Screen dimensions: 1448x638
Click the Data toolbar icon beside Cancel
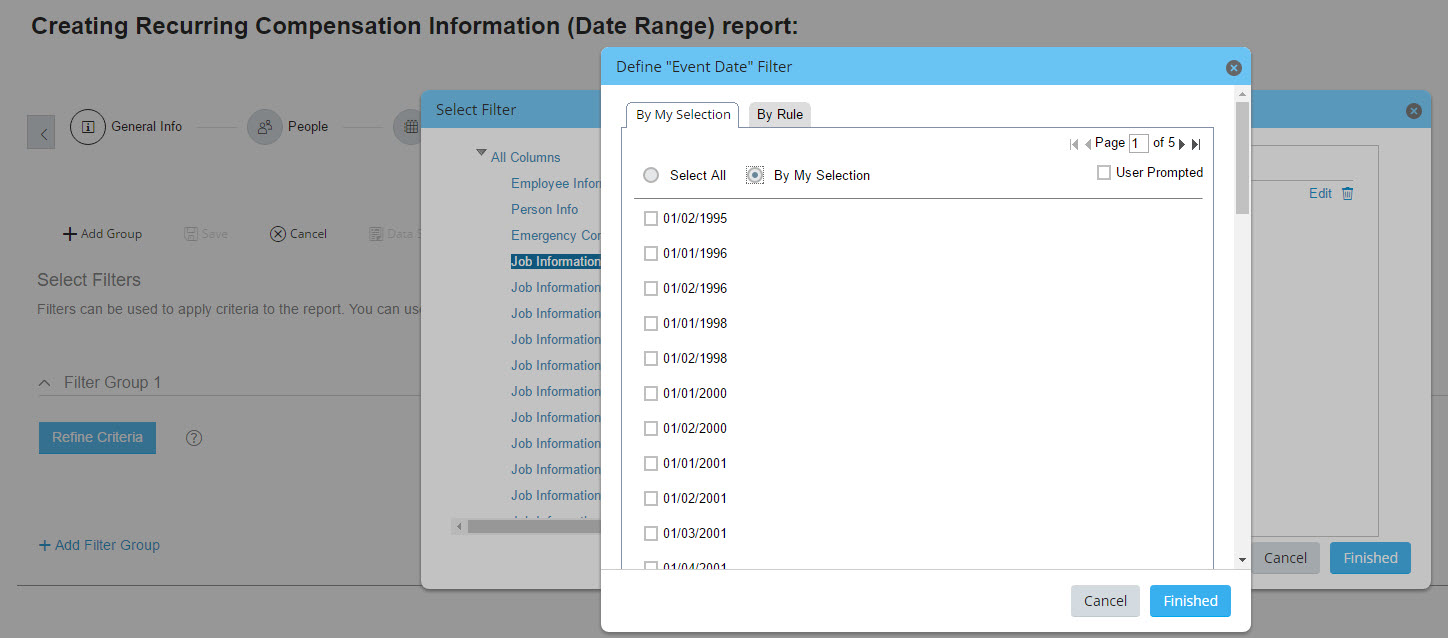click(x=376, y=234)
